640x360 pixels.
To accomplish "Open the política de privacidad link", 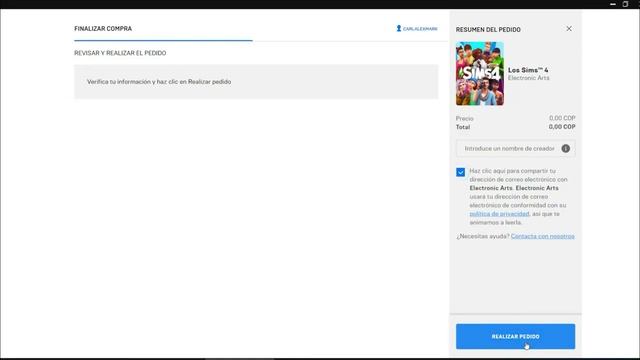I will (499, 214).
